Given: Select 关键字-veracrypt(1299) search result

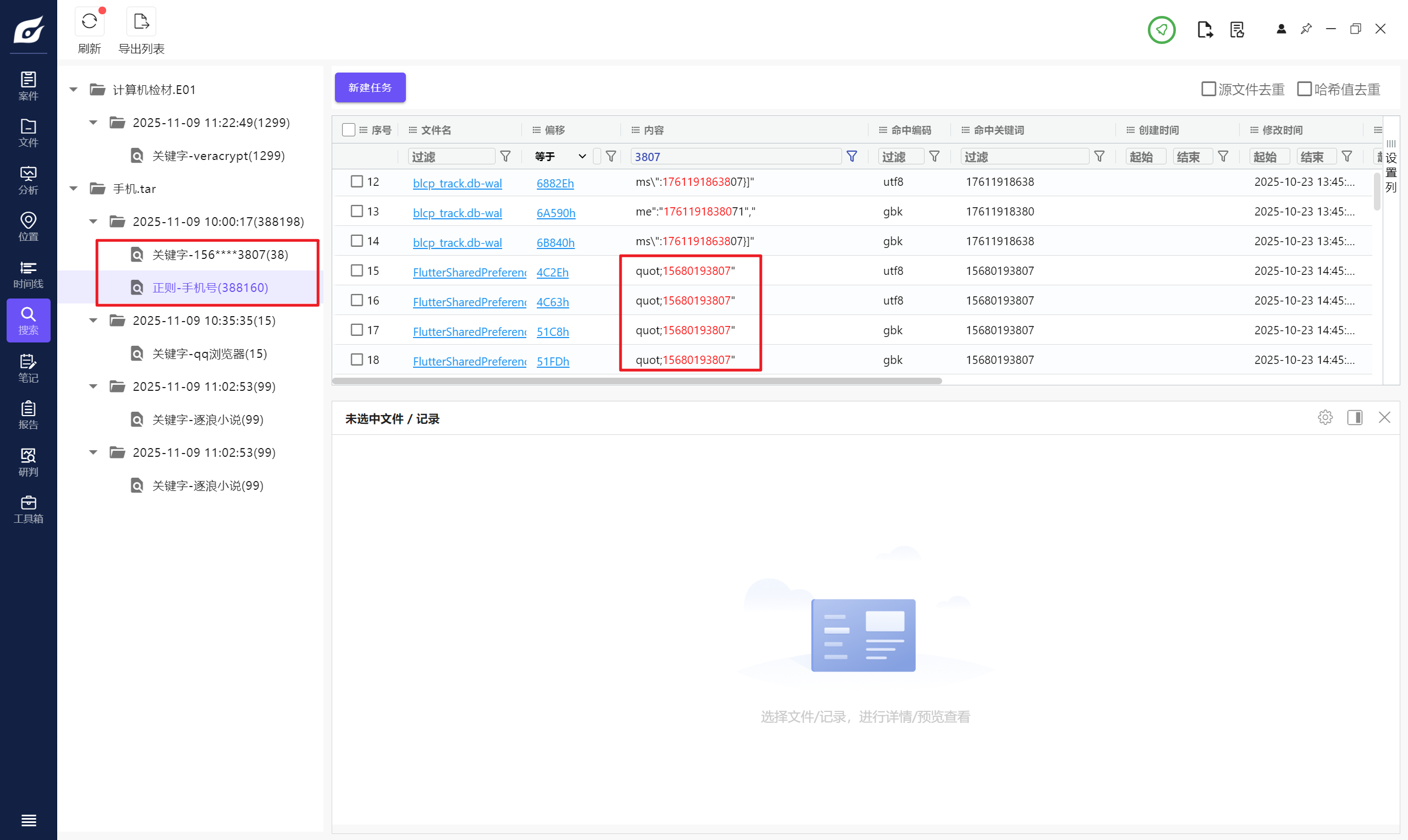Looking at the screenshot, I should click(218, 156).
